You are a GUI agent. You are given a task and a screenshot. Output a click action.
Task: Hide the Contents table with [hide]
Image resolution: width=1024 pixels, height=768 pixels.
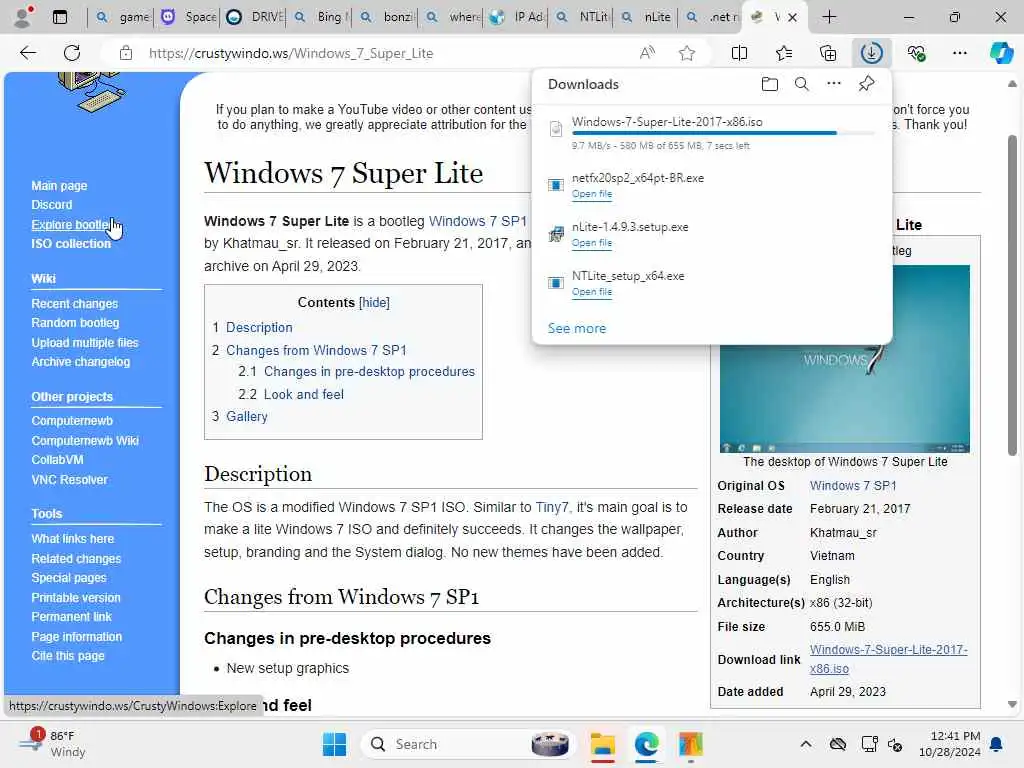(x=374, y=302)
